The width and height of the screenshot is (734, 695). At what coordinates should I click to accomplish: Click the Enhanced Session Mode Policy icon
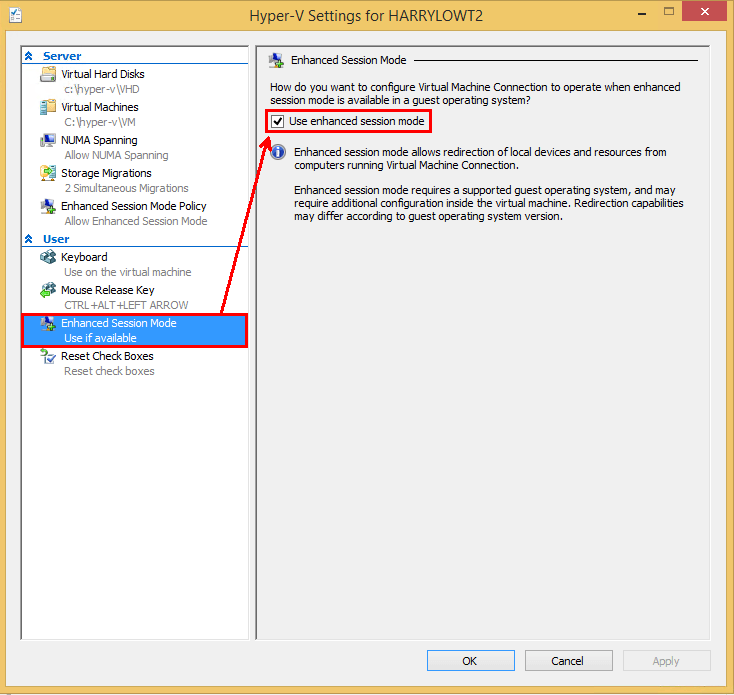[x=48, y=206]
